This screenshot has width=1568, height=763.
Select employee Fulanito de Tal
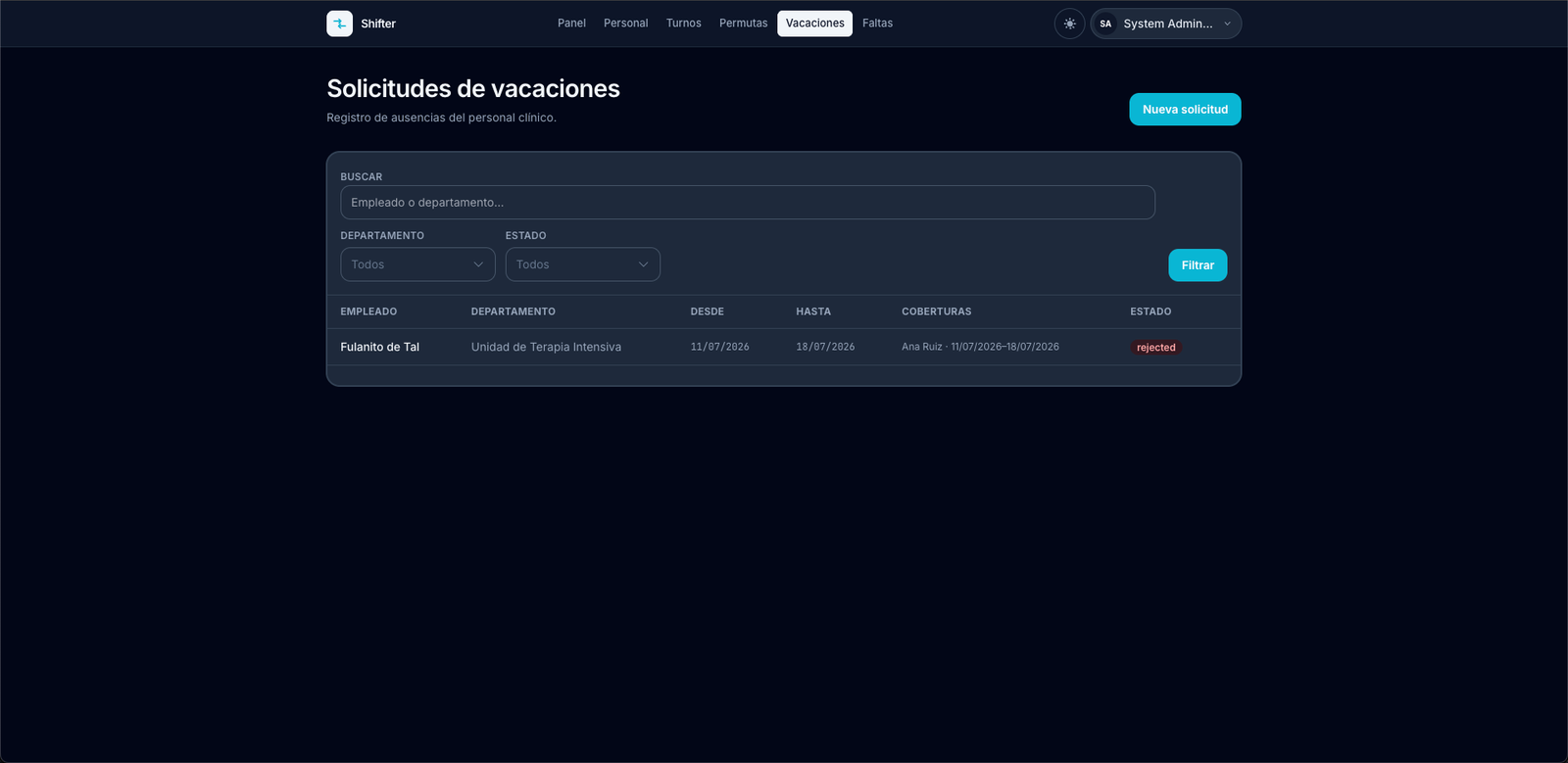pyautogui.click(x=379, y=347)
